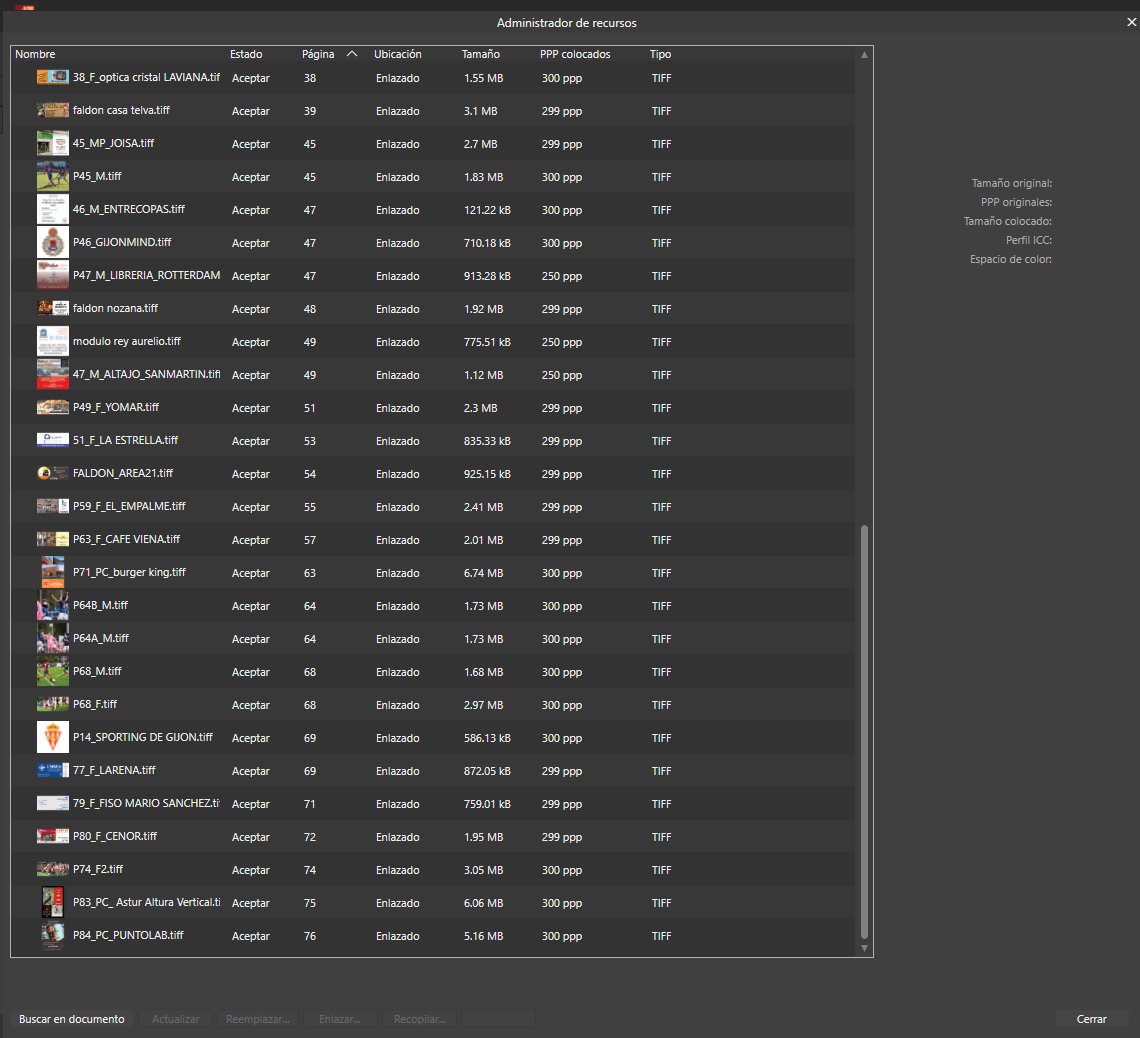Screen dimensions: 1140x1038
Task: Select file name P84_PC_PUNTOLAB.tiff
Action: pyautogui.click(x=128, y=935)
